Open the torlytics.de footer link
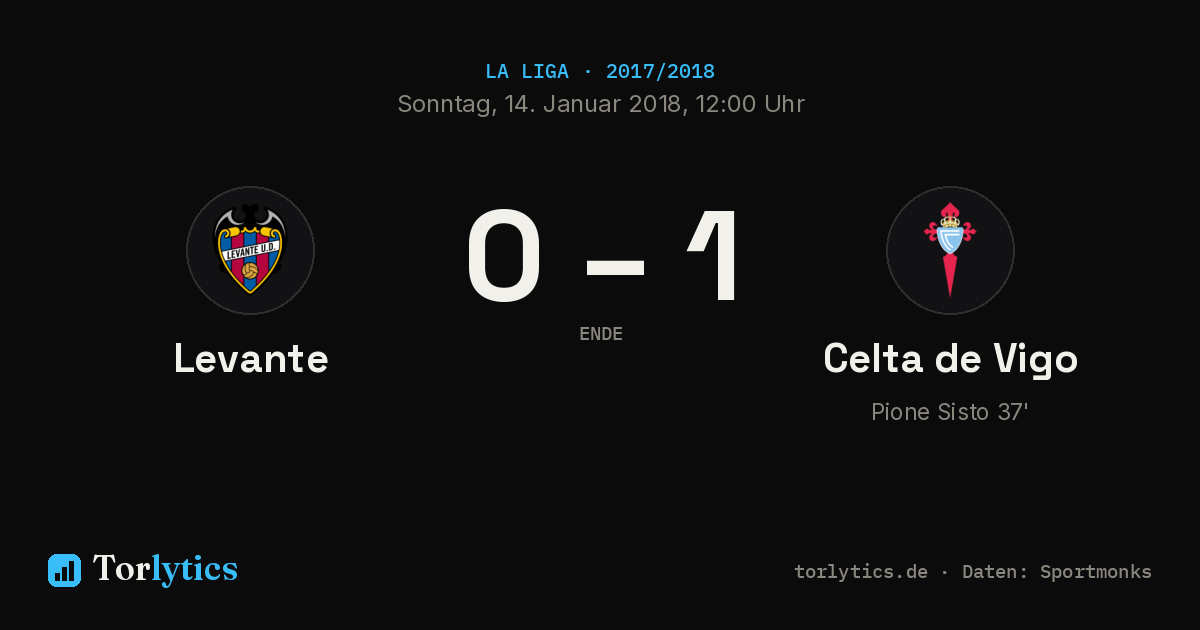The width and height of the screenshot is (1200, 630). tap(861, 572)
